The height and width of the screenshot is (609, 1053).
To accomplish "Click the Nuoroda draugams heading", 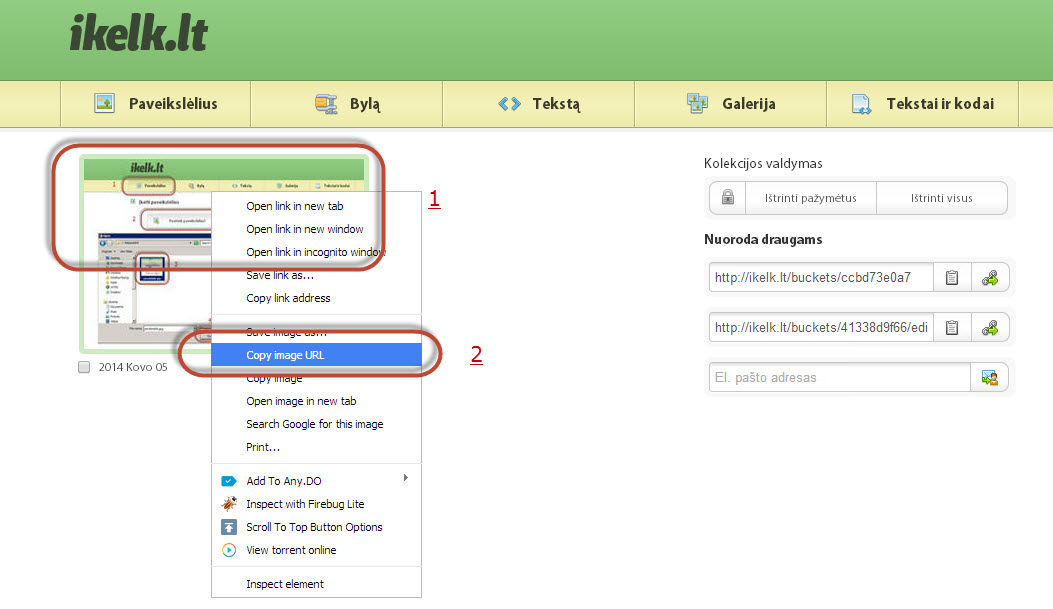I will click(763, 239).
